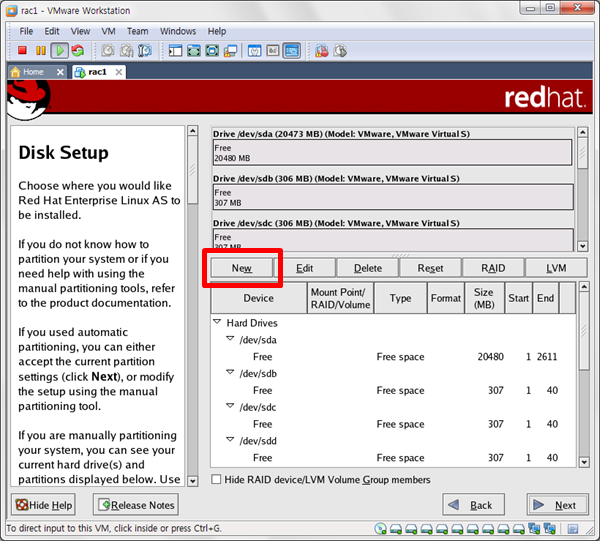Click the Next button
Viewport: 600px width, 541px height.
coord(558,505)
